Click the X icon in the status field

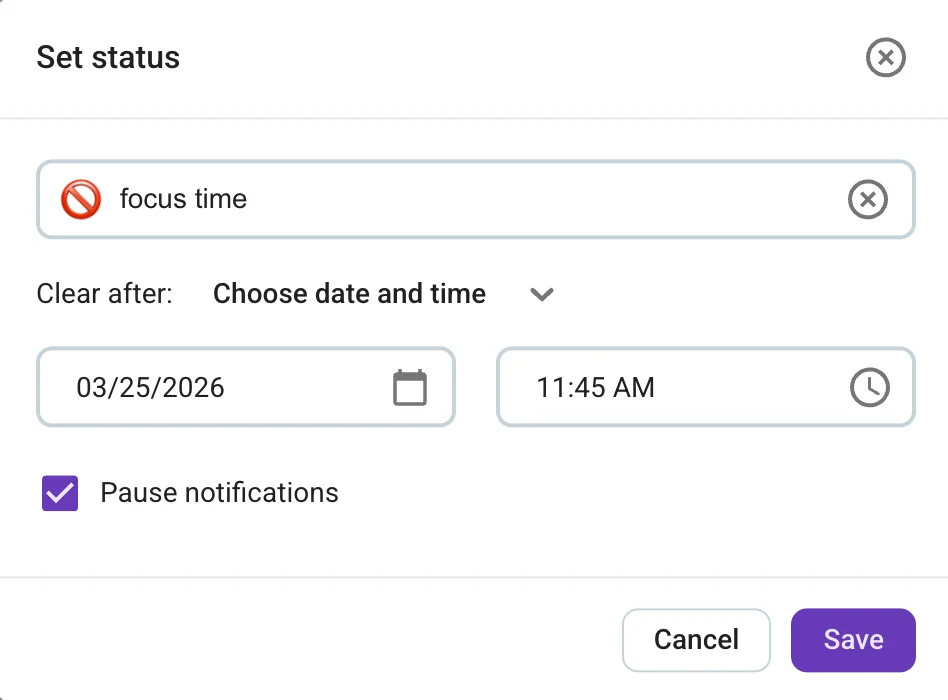867,199
